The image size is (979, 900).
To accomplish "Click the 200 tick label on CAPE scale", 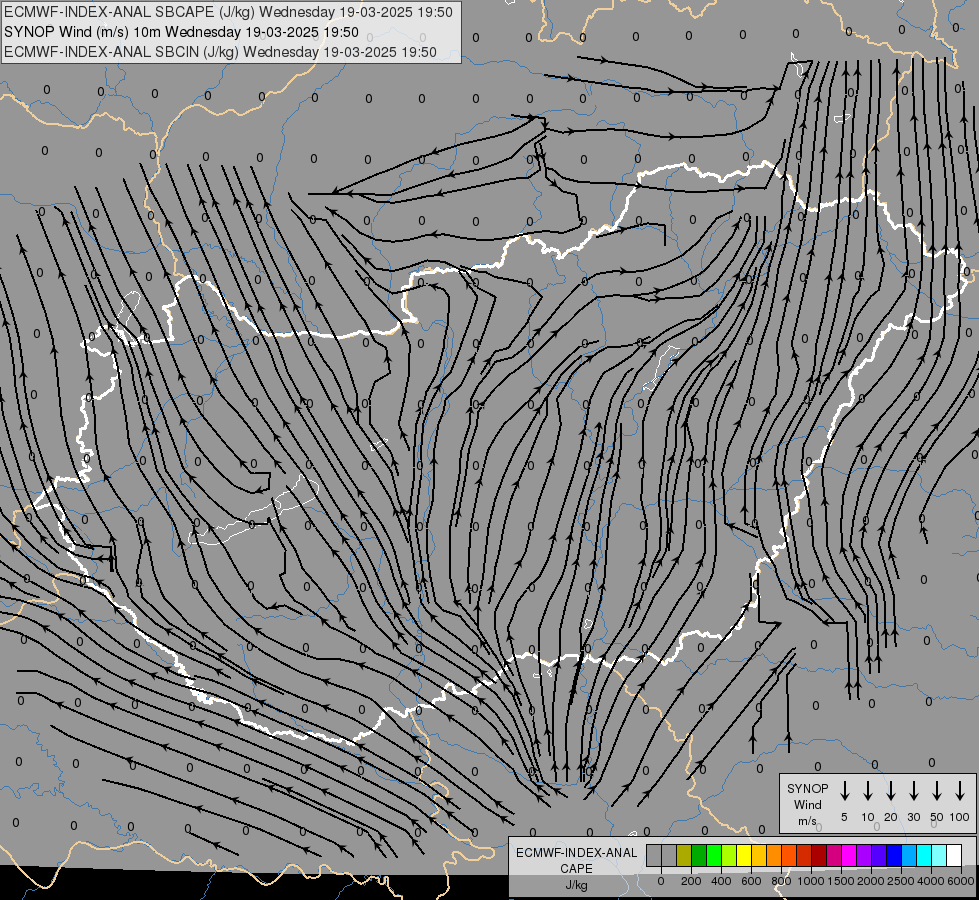I will (x=691, y=881).
